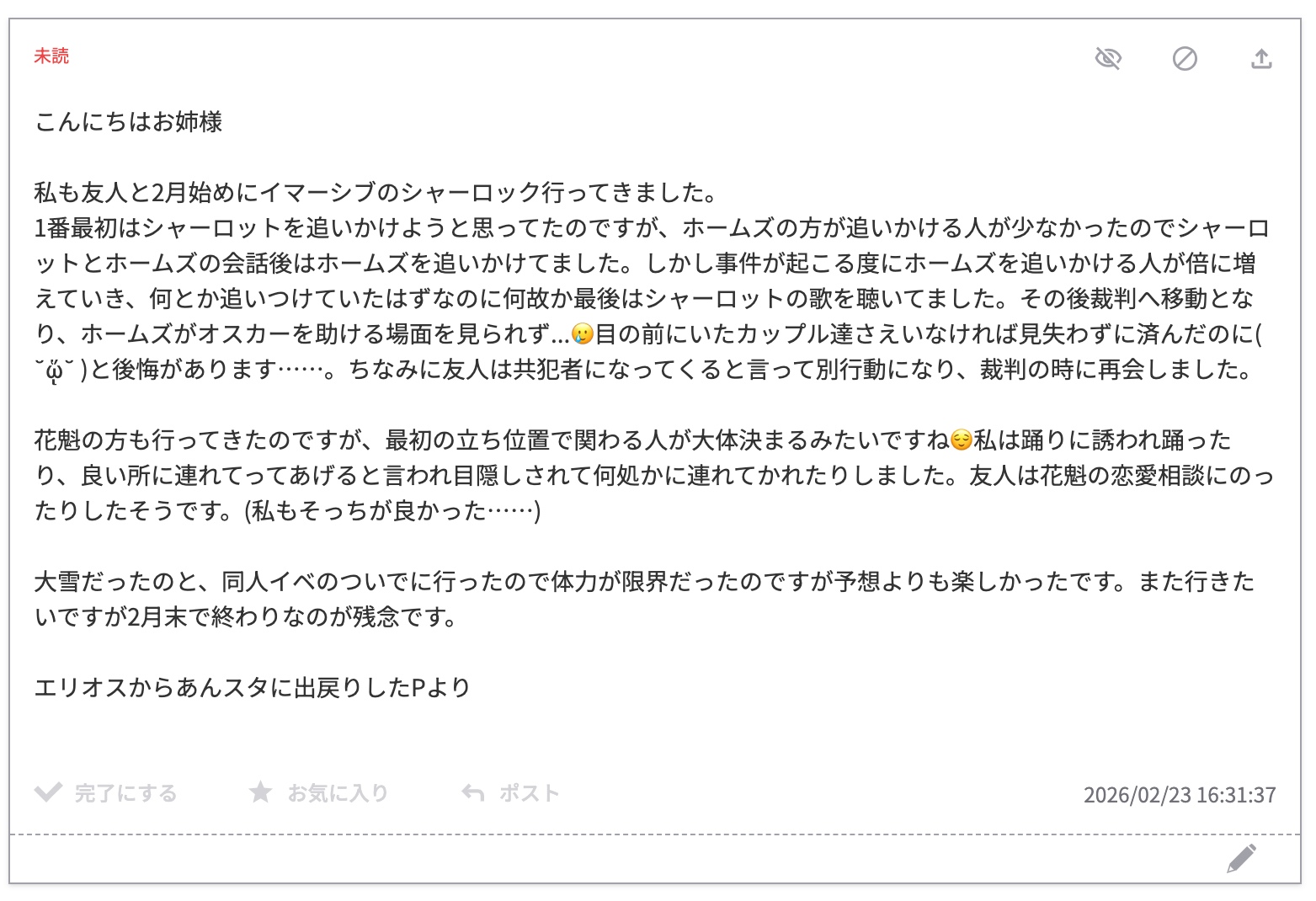Click the pencil edit icon
This screenshot has height=901, width=1316.
[x=1242, y=858]
